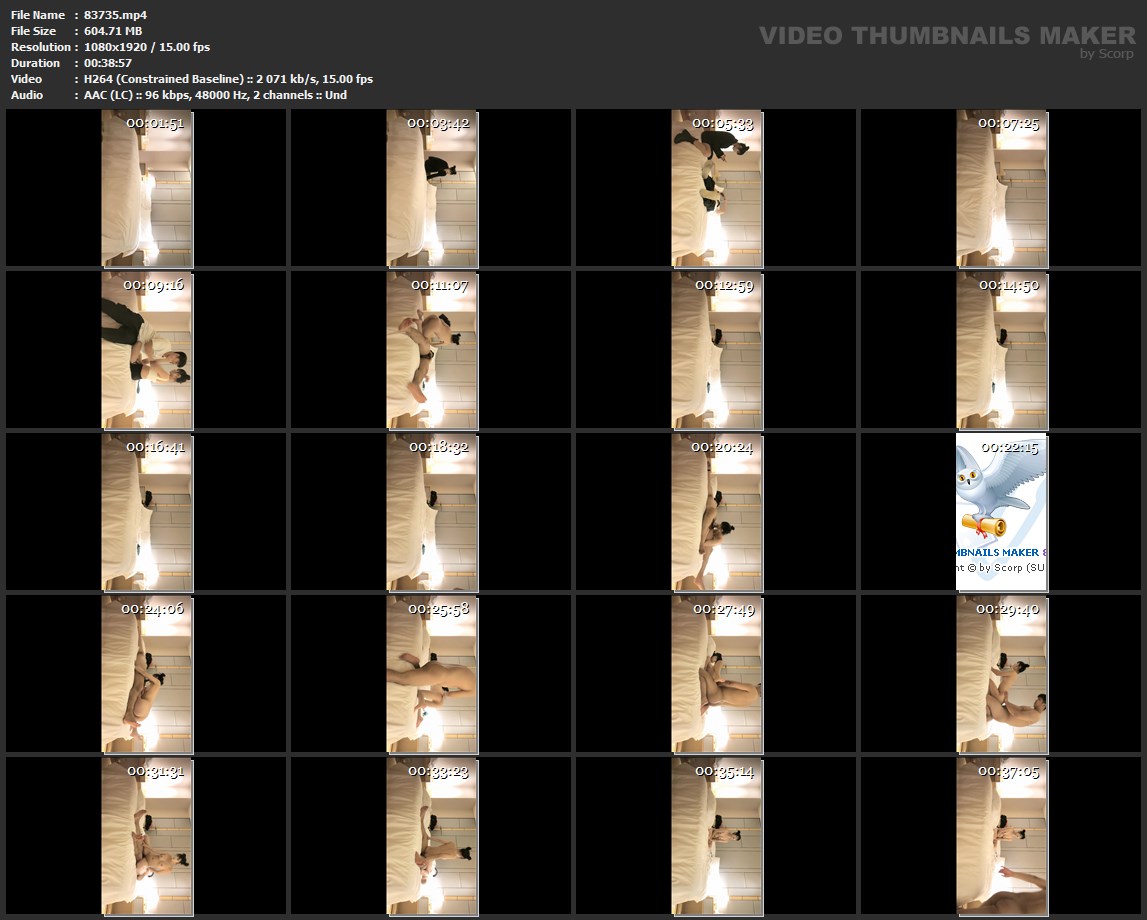Pick the thumbnail stamped 00:09:16
The height and width of the screenshot is (920, 1147).
click(x=146, y=350)
